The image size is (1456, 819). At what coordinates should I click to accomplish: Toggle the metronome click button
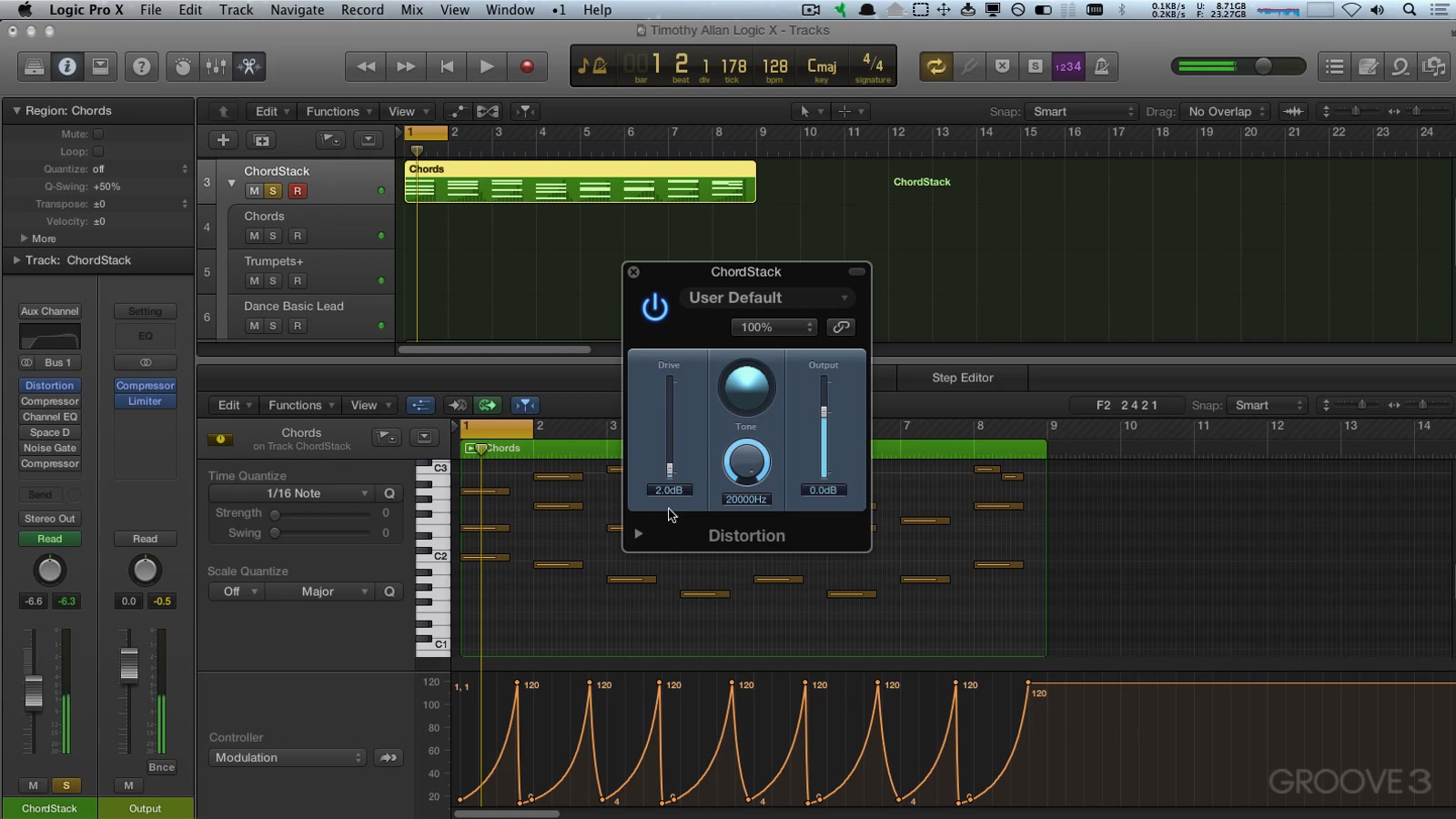click(1101, 66)
